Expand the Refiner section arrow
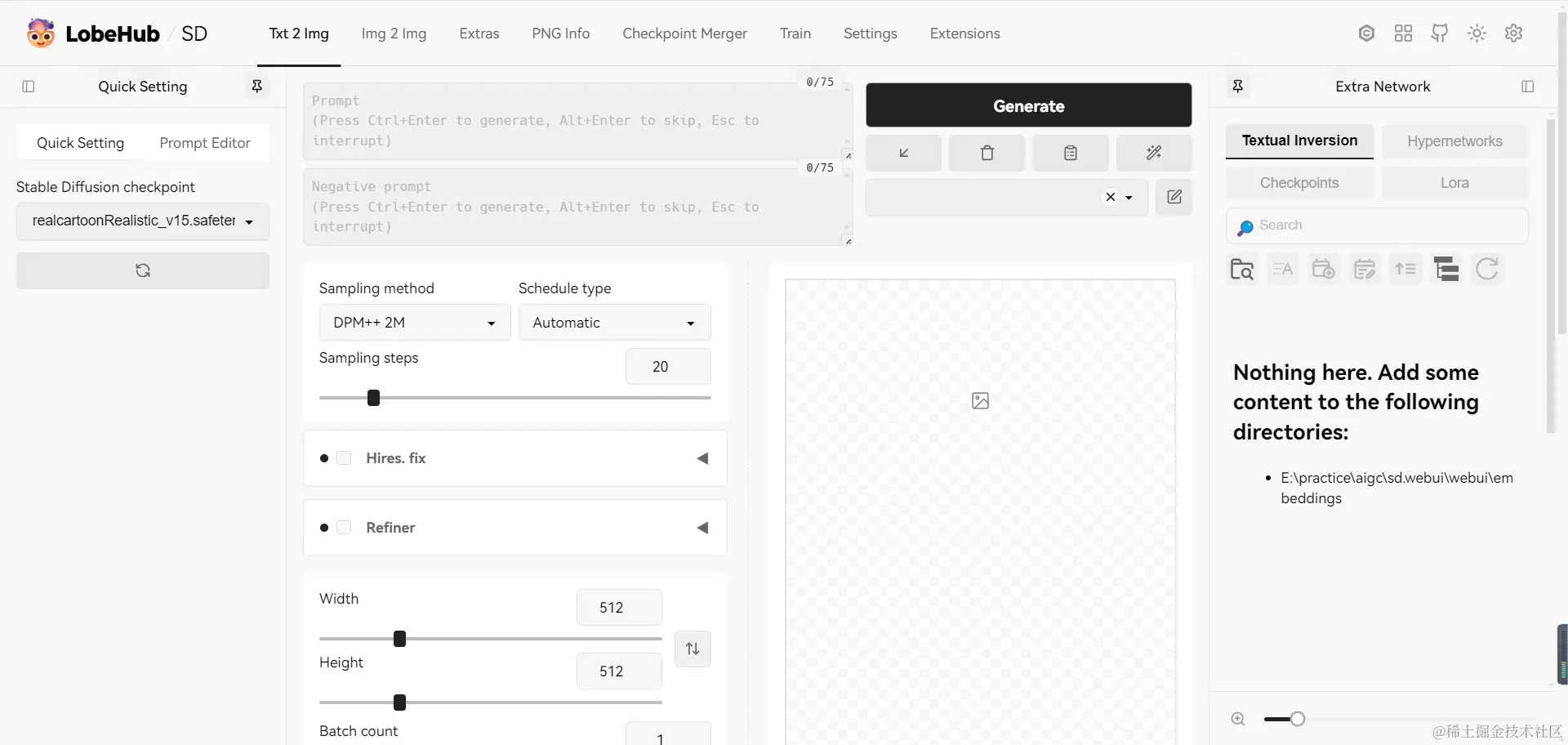This screenshot has width=1568, height=745. coord(702,528)
